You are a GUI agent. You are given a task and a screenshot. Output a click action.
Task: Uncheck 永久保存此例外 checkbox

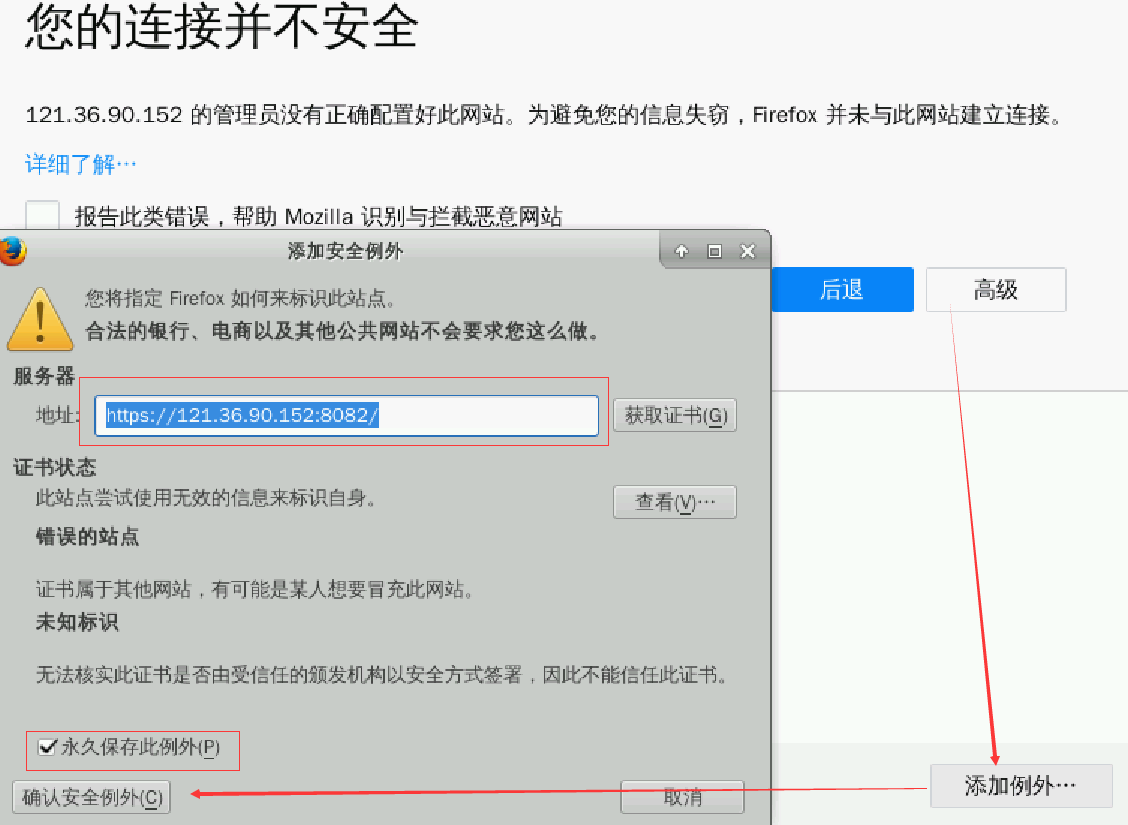(46, 747)
